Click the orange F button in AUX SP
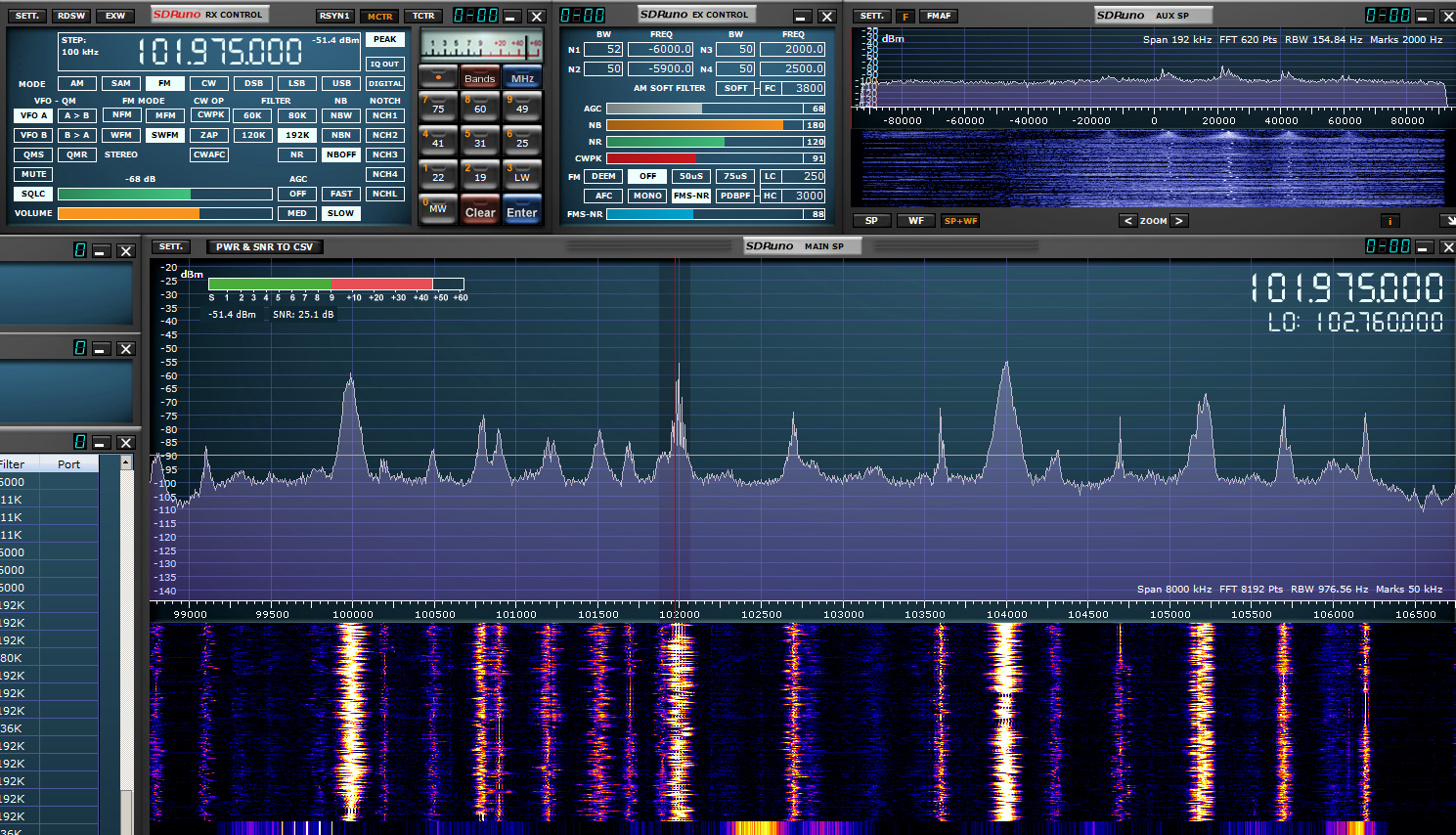Image resolution: width=1456 pixels, height=835 pixels. [905, 16]
